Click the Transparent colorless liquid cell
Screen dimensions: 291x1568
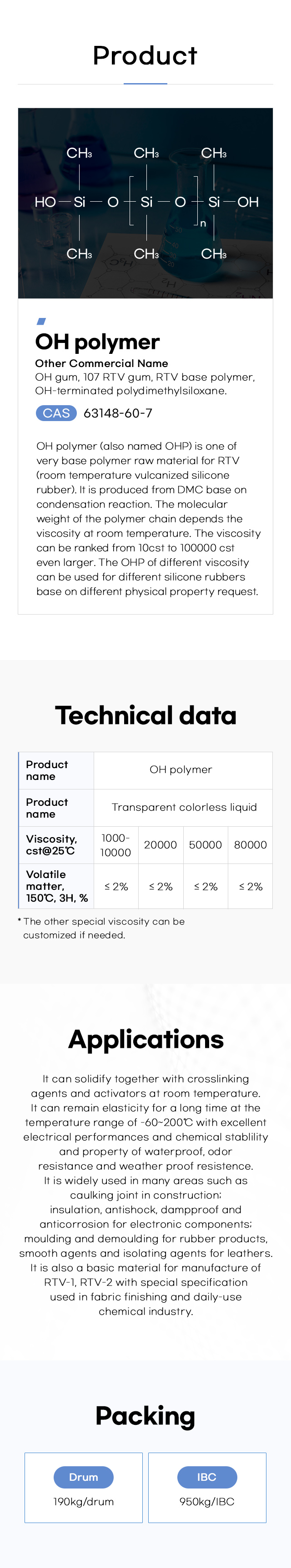coord(184,807)
